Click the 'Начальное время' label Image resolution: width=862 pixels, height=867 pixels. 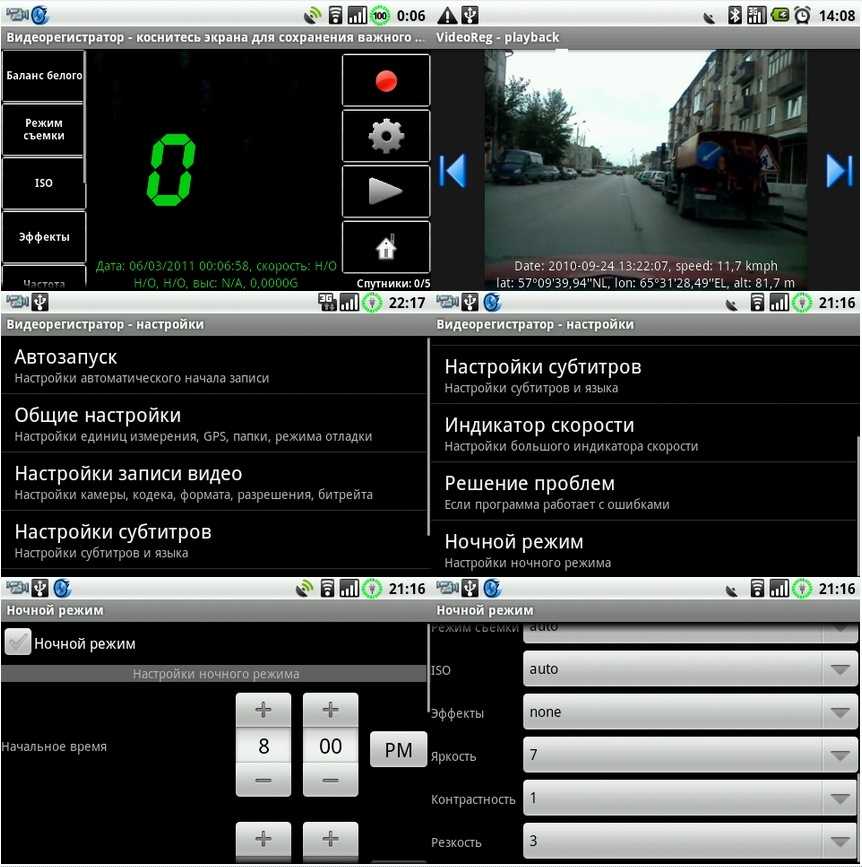point(54,746)
